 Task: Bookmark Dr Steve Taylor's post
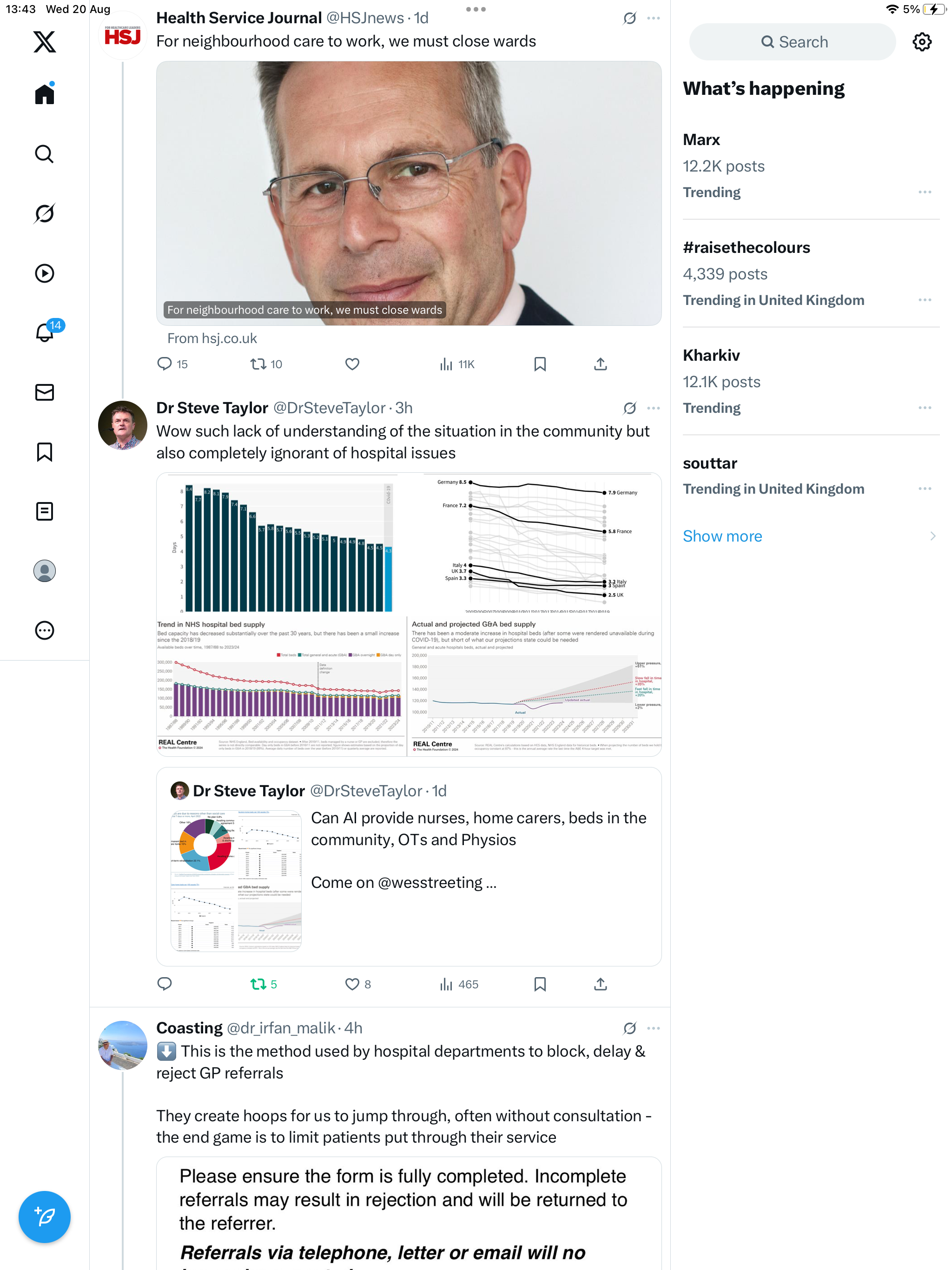click(540, 984)
